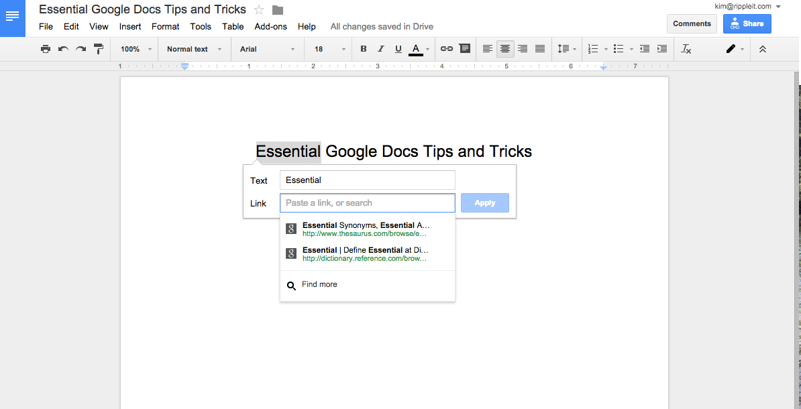Set Left align
This screenshot has height=409, width=801.
click(488, 49)
